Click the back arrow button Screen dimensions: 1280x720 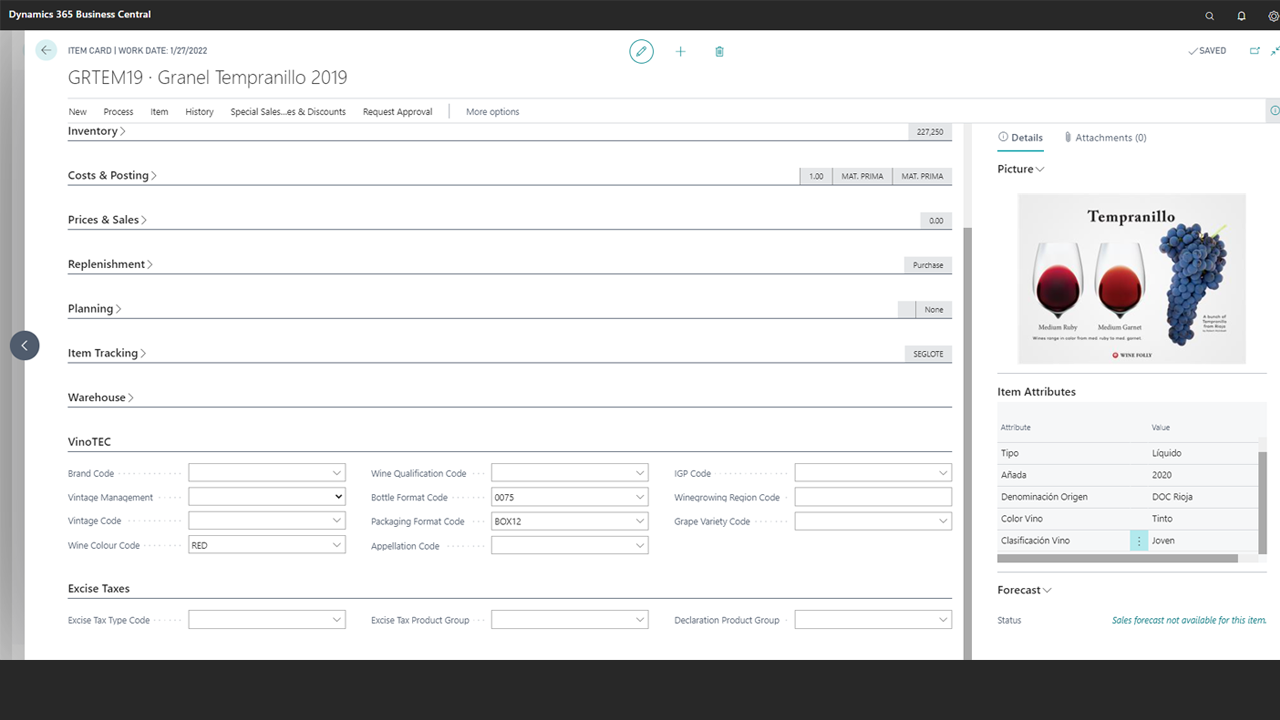click(x=46, y=50)
